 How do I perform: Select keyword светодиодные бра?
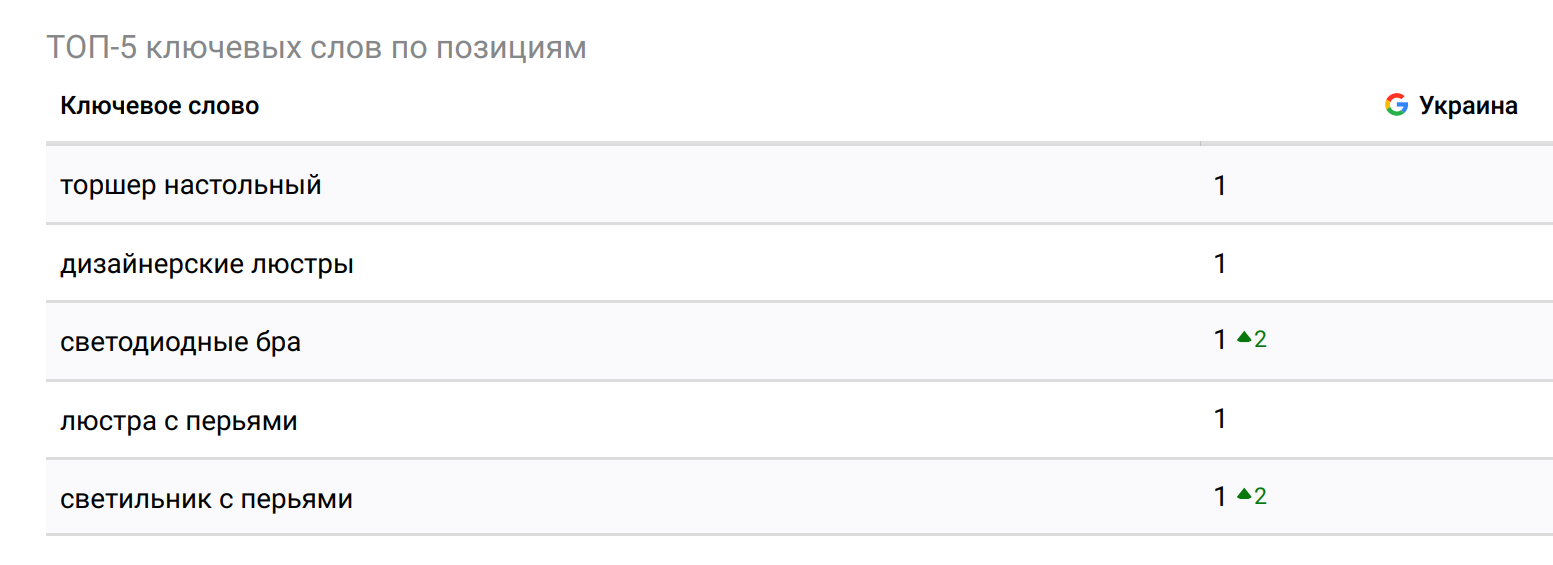(x=180, y=342)
